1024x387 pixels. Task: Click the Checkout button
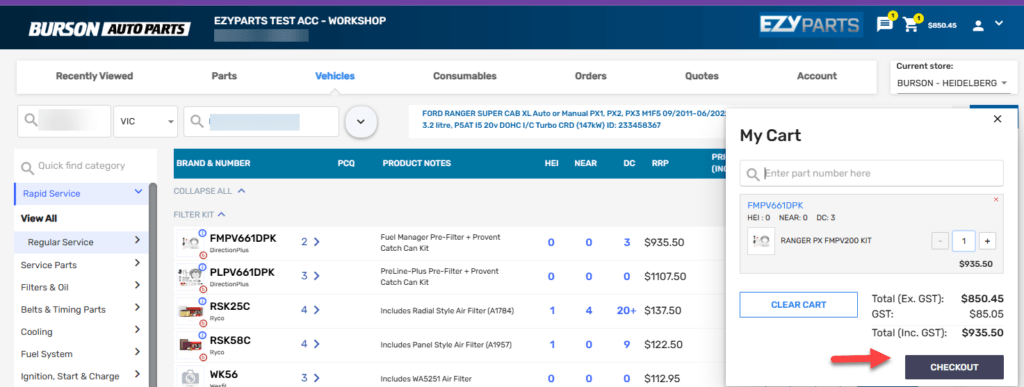pos(954,367)
